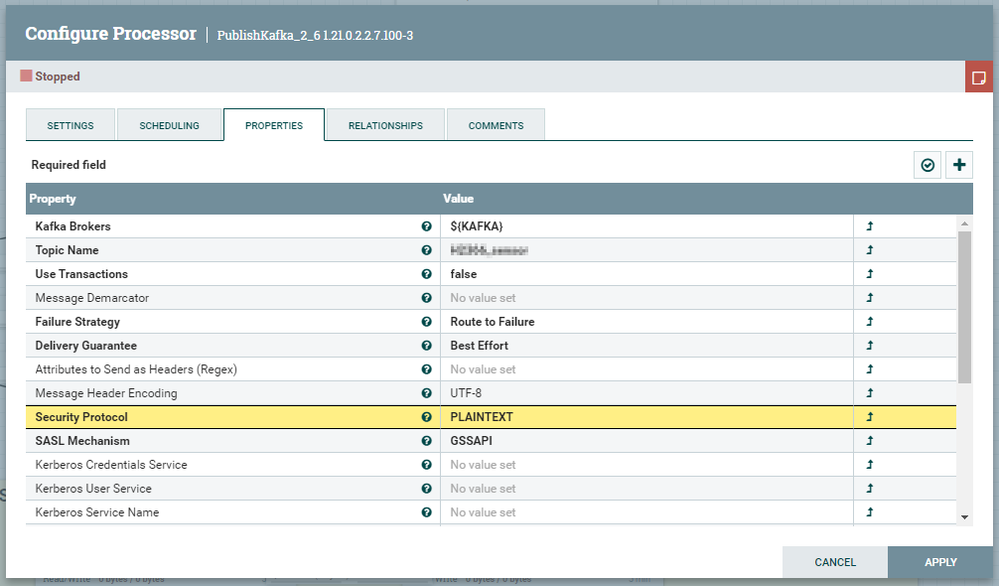Set value for Message Demarcator field

pyautogui.click(x=647, y=298)
